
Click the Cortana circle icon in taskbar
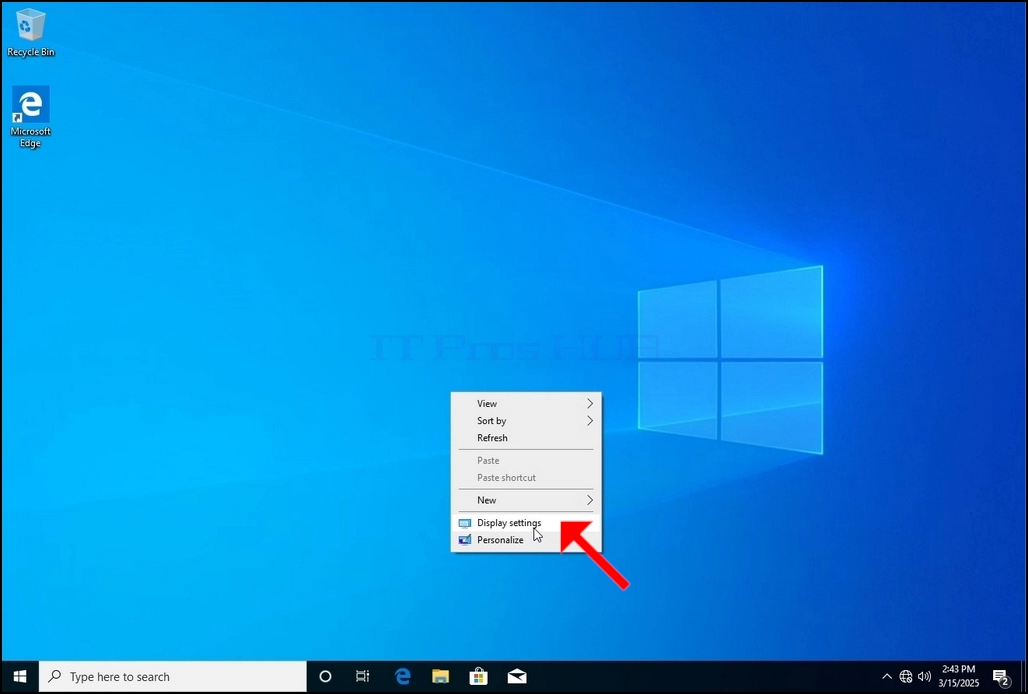[325, 676]
